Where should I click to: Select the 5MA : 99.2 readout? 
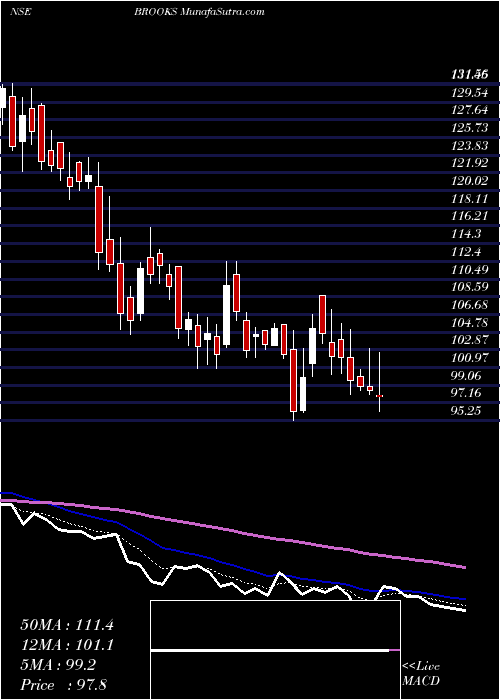[x=58, y=666]
